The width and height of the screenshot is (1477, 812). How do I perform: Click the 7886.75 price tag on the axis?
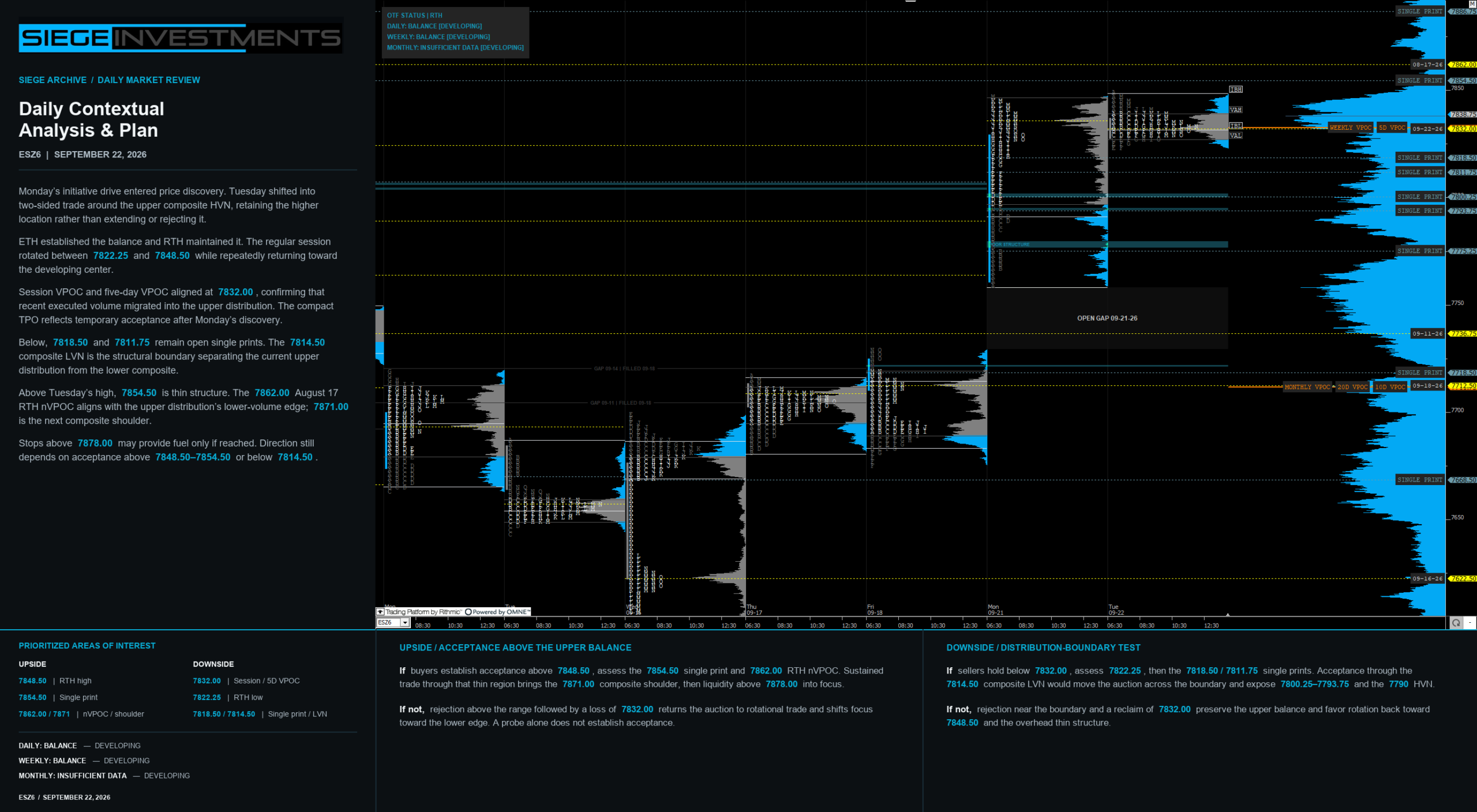[1463, 12]
